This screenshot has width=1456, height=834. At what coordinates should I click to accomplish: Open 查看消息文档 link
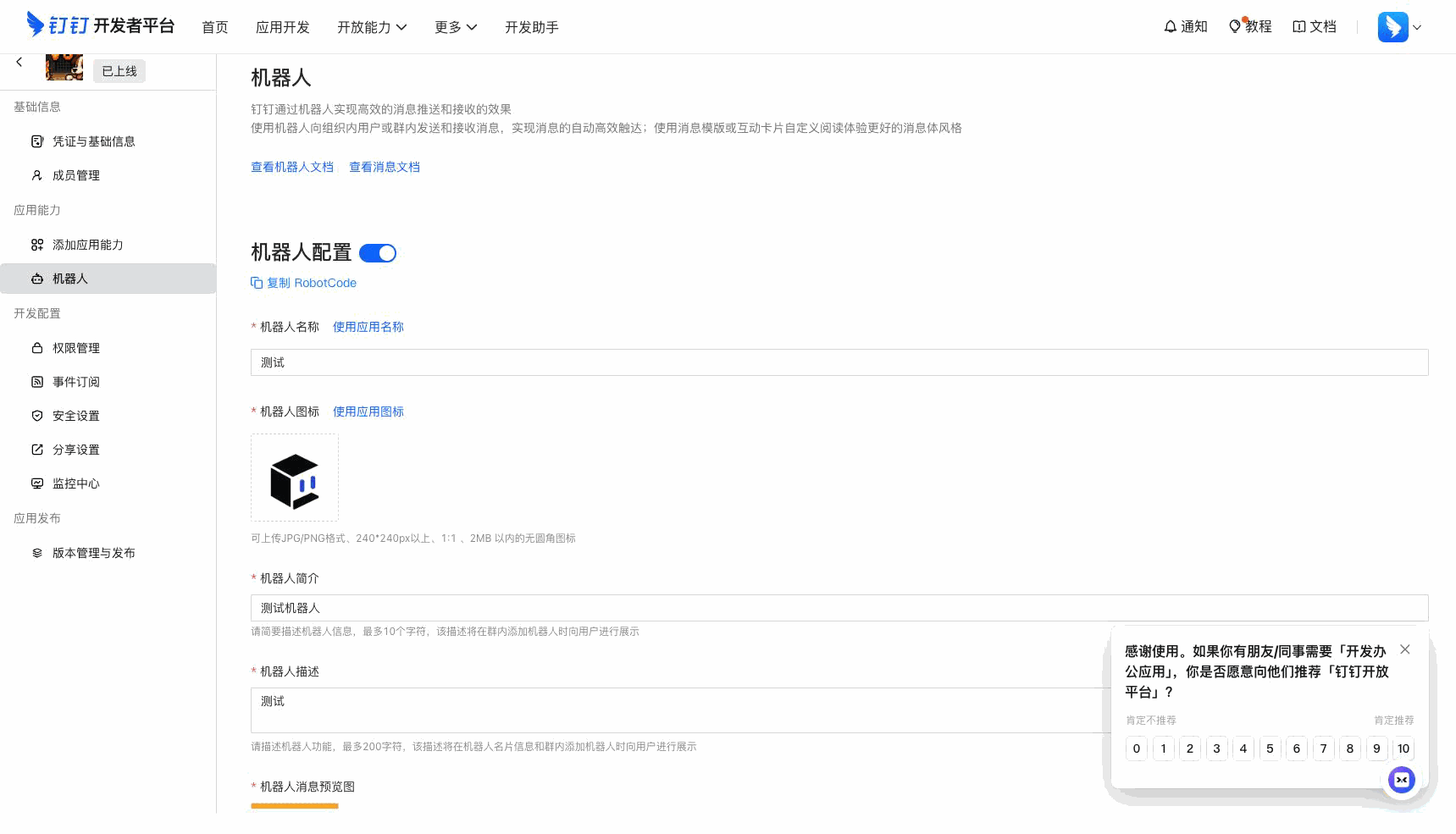[x=385, y=167]
